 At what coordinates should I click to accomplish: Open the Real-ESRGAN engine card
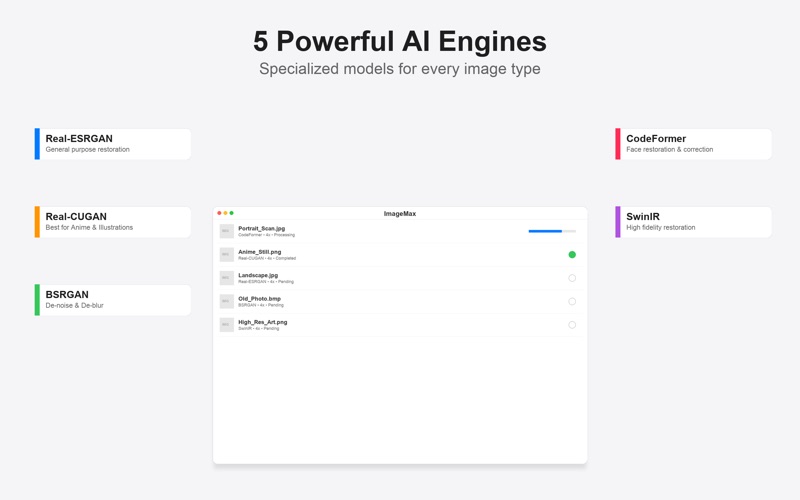click(x=113, y=144)
